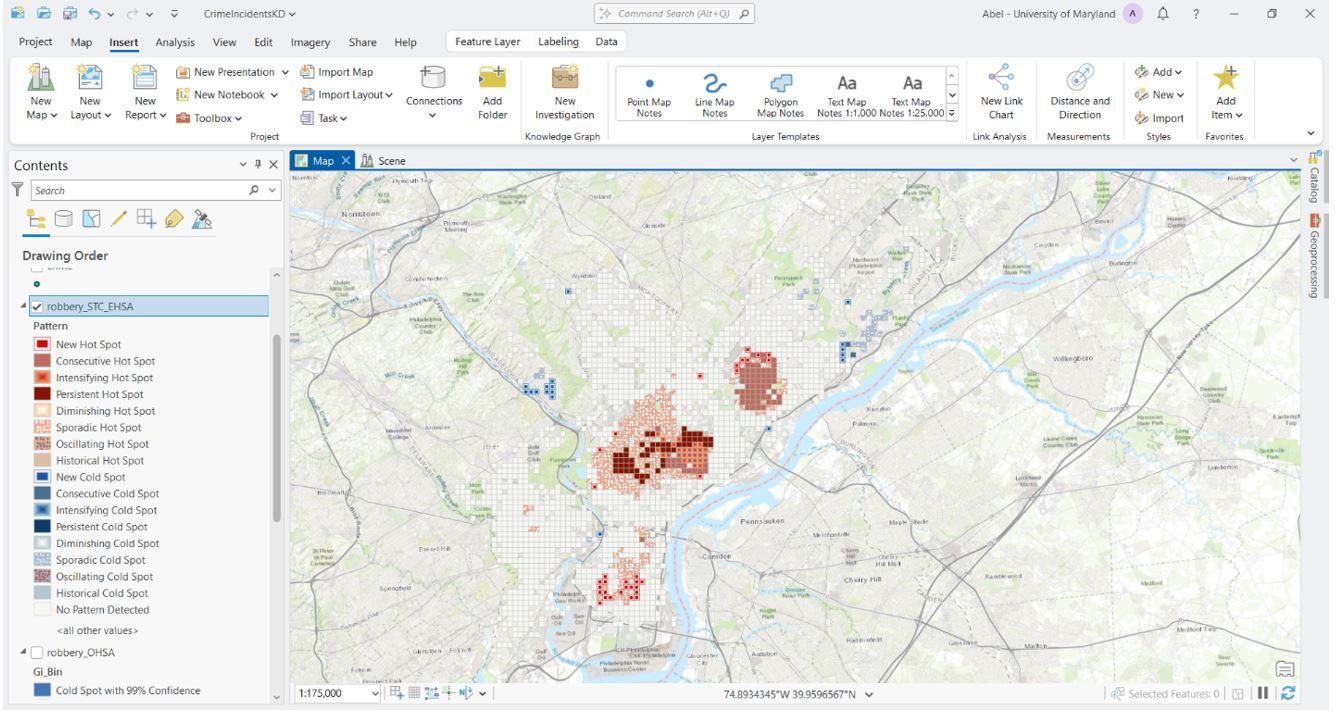Click the Contents pane search field
Viewport: 1335px width, 719px height.
pos(138,190)
